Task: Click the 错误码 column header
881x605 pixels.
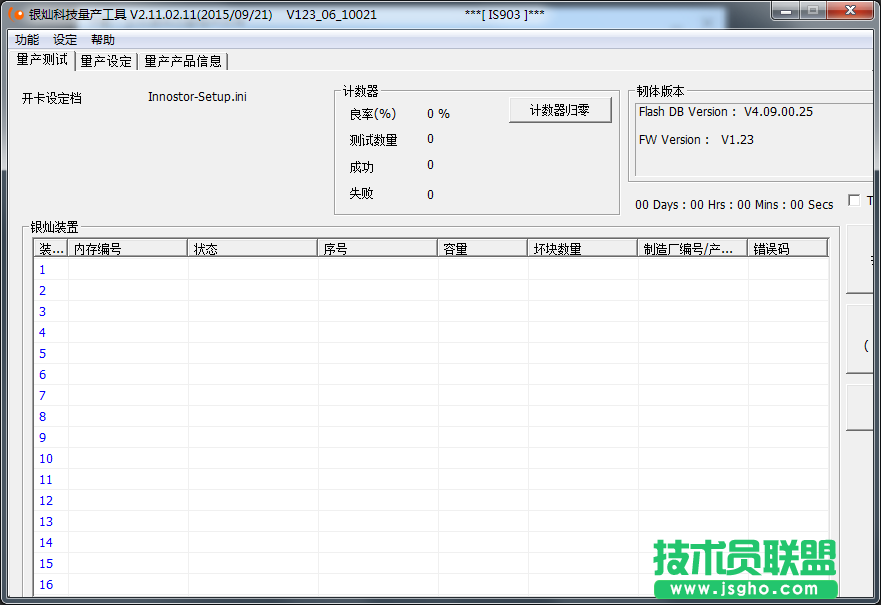Action: [x=787, y=249]
